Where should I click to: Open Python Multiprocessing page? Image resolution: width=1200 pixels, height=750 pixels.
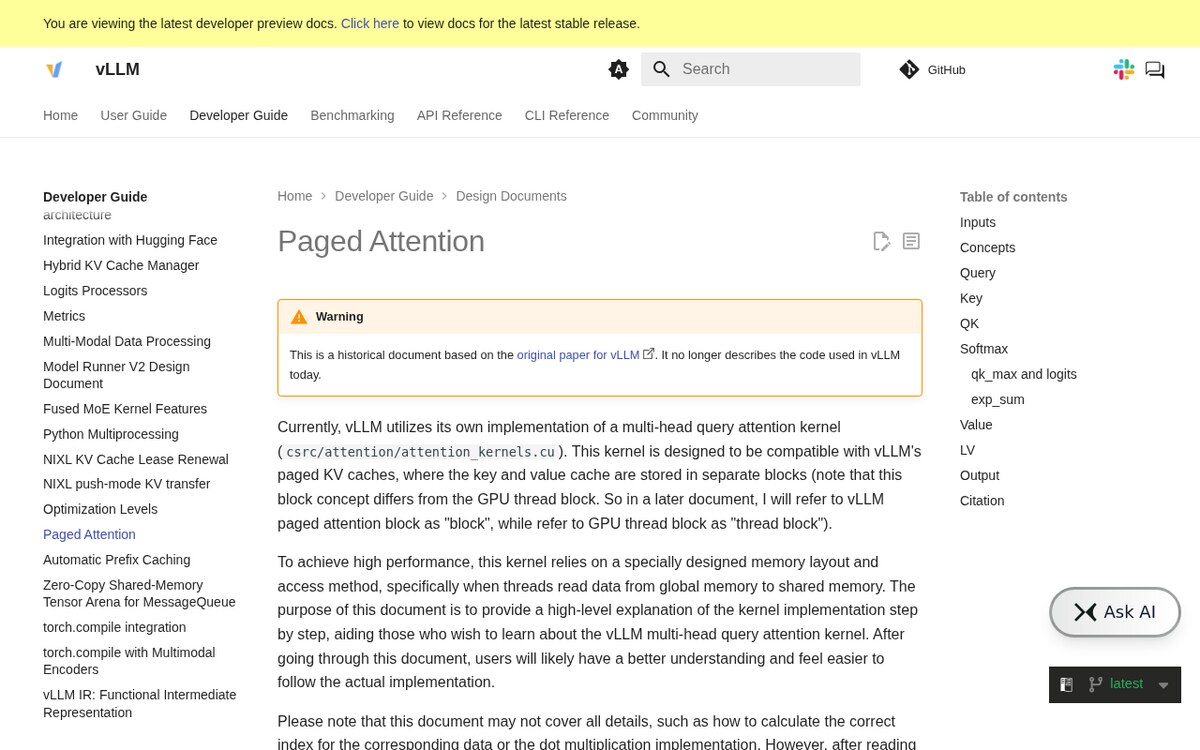point(111,434)
